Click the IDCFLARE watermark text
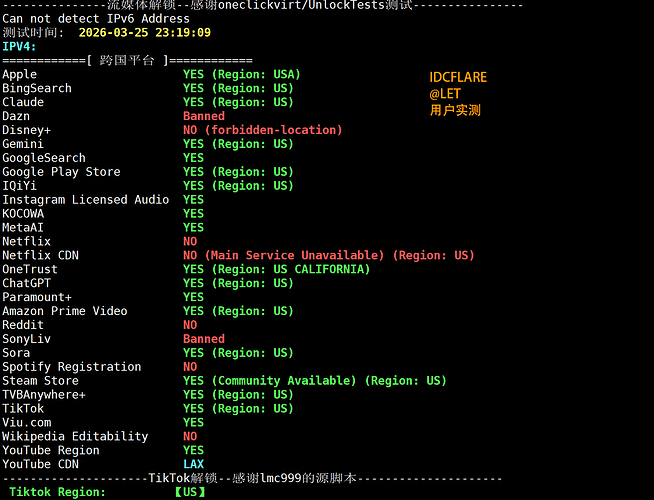Image resolution: width=654 pixels, height=500 pixels. (458, 77)
